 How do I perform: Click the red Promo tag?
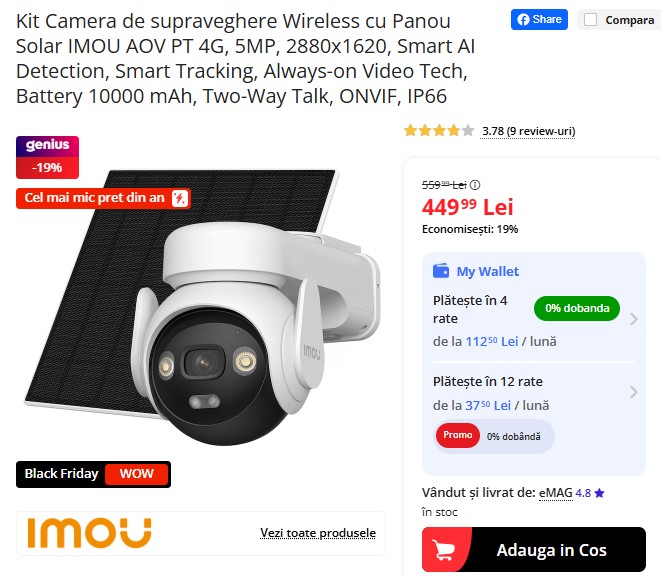point(458,435)
